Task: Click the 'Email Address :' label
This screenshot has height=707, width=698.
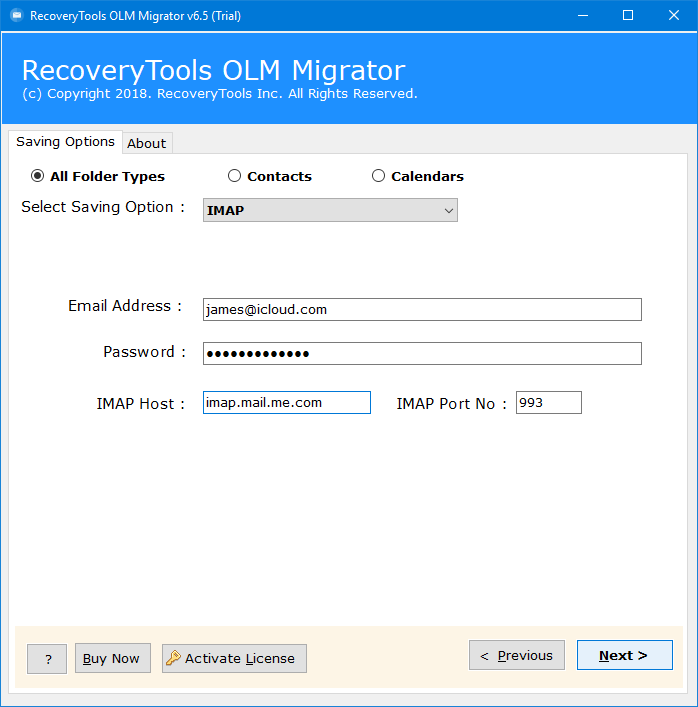Action: tap(125, 306)
